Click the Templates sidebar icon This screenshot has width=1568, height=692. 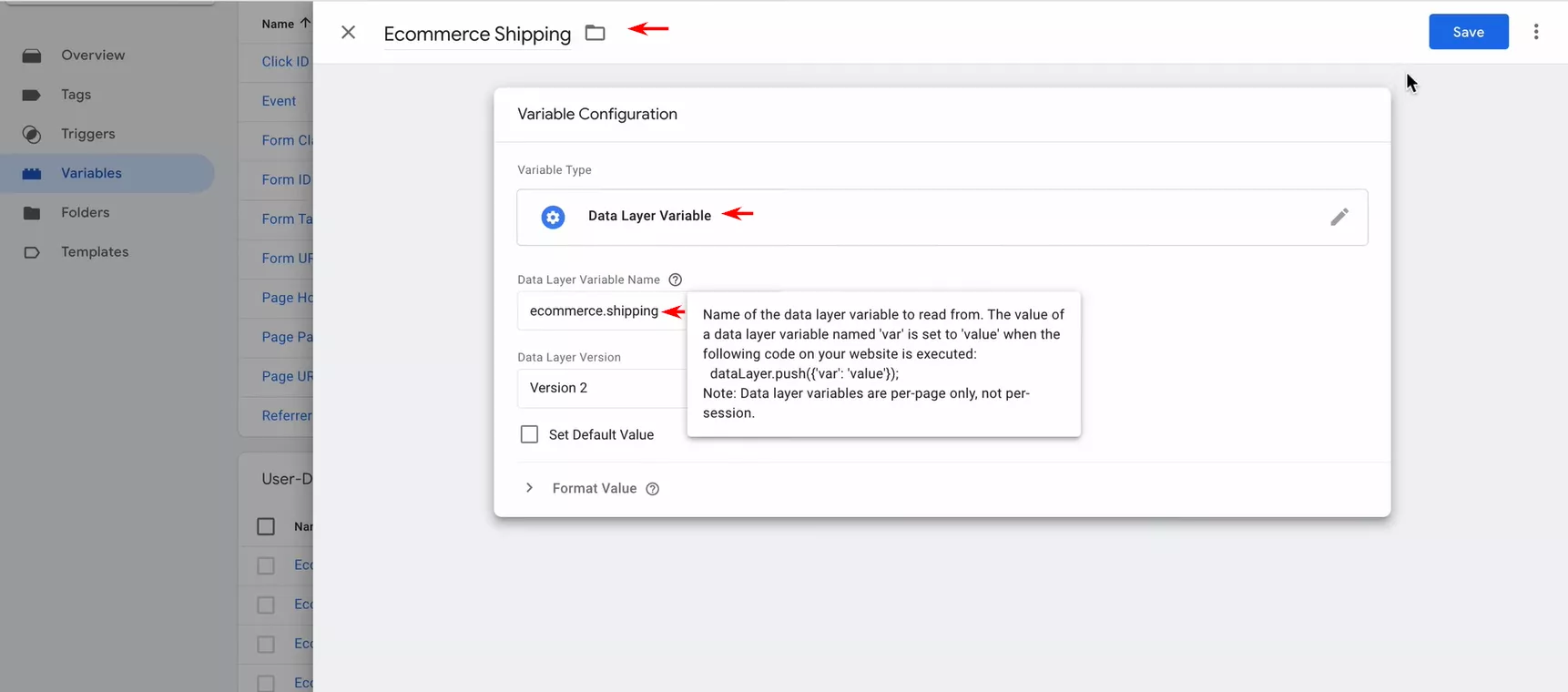pyautogui.click(x=32, y=252)
